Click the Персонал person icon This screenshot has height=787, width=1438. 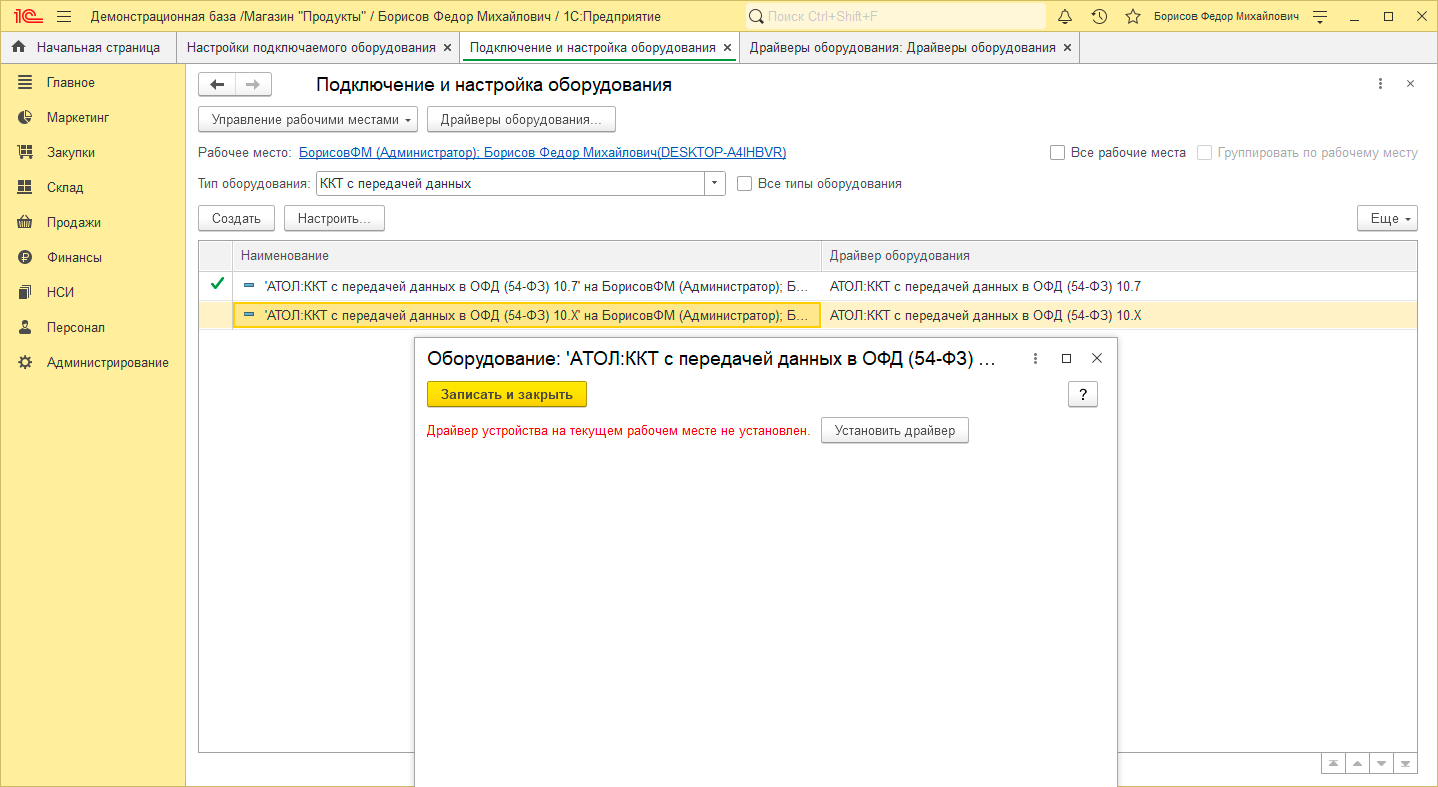(x=26, y=327)
